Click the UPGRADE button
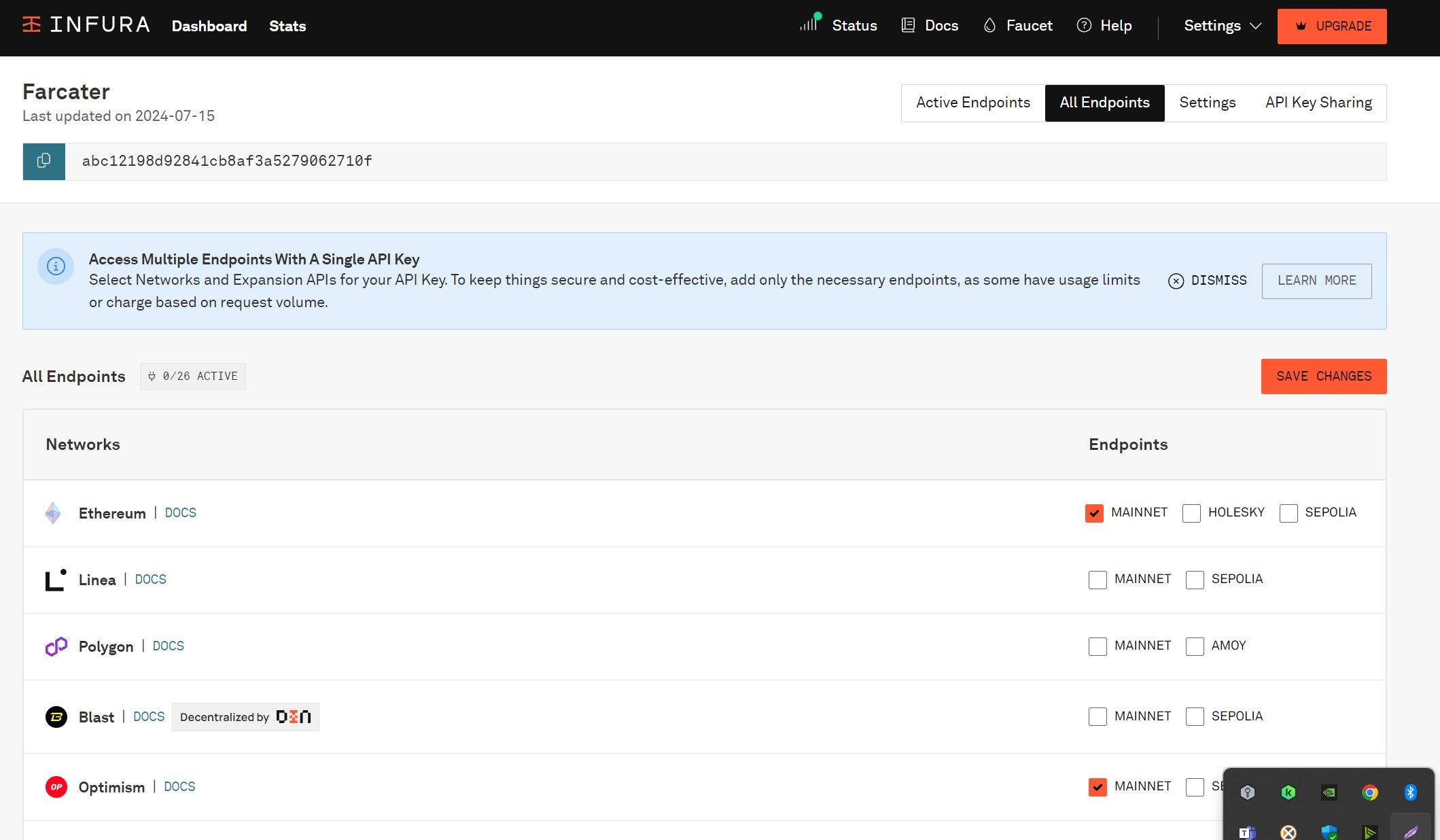Image resolution: width=1440 pixels, height=840 pixels. tap(1332, 27)
